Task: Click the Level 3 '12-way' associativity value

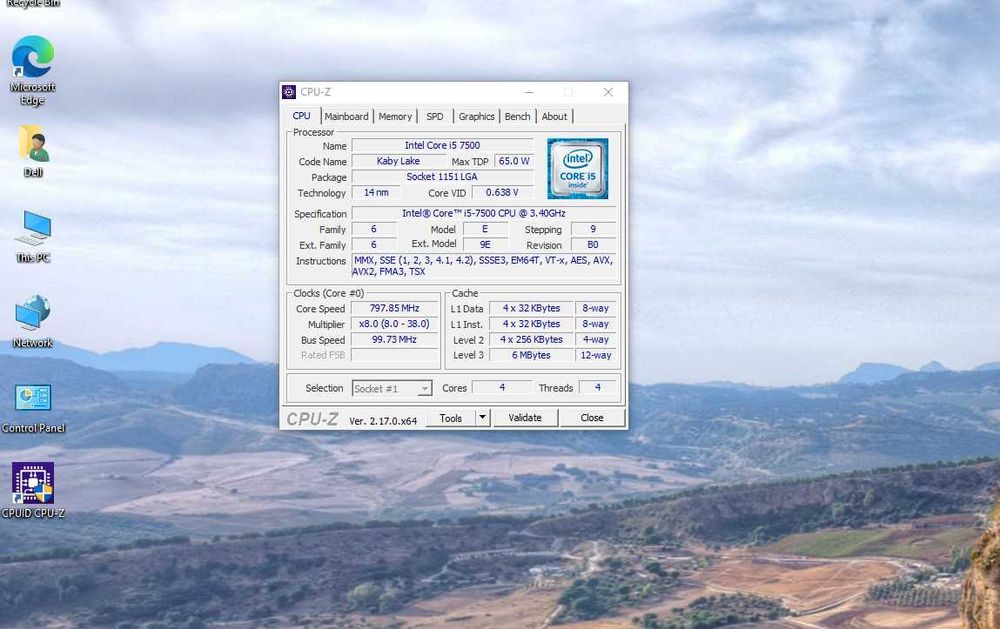Action: coord(596,355)
